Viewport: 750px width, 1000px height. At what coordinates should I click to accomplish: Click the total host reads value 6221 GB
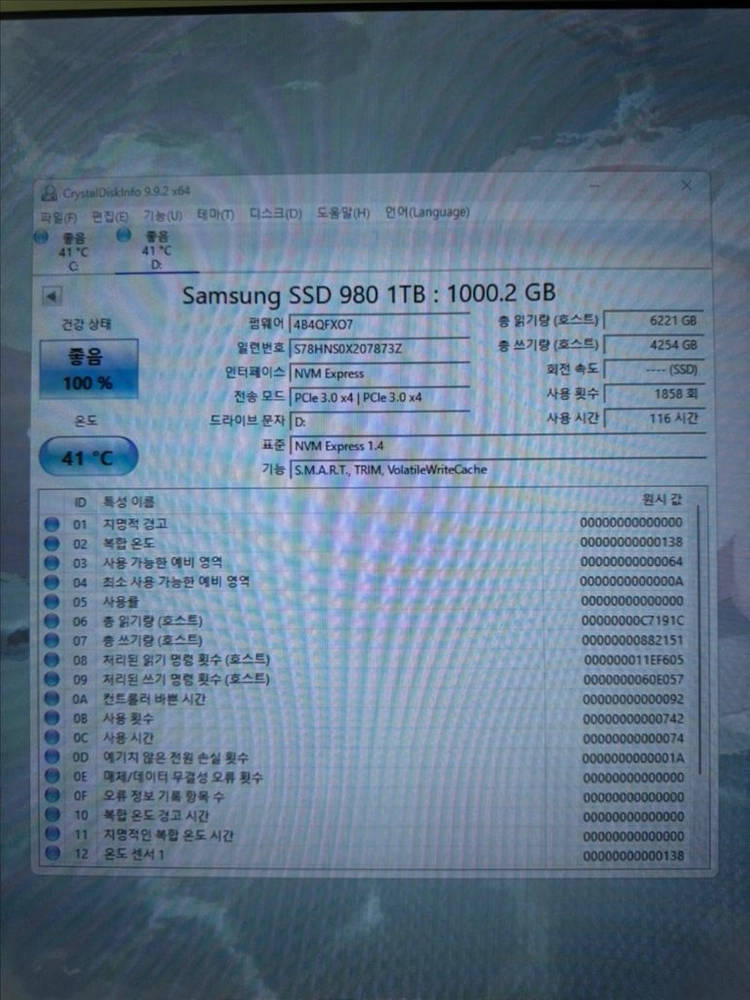654,320
